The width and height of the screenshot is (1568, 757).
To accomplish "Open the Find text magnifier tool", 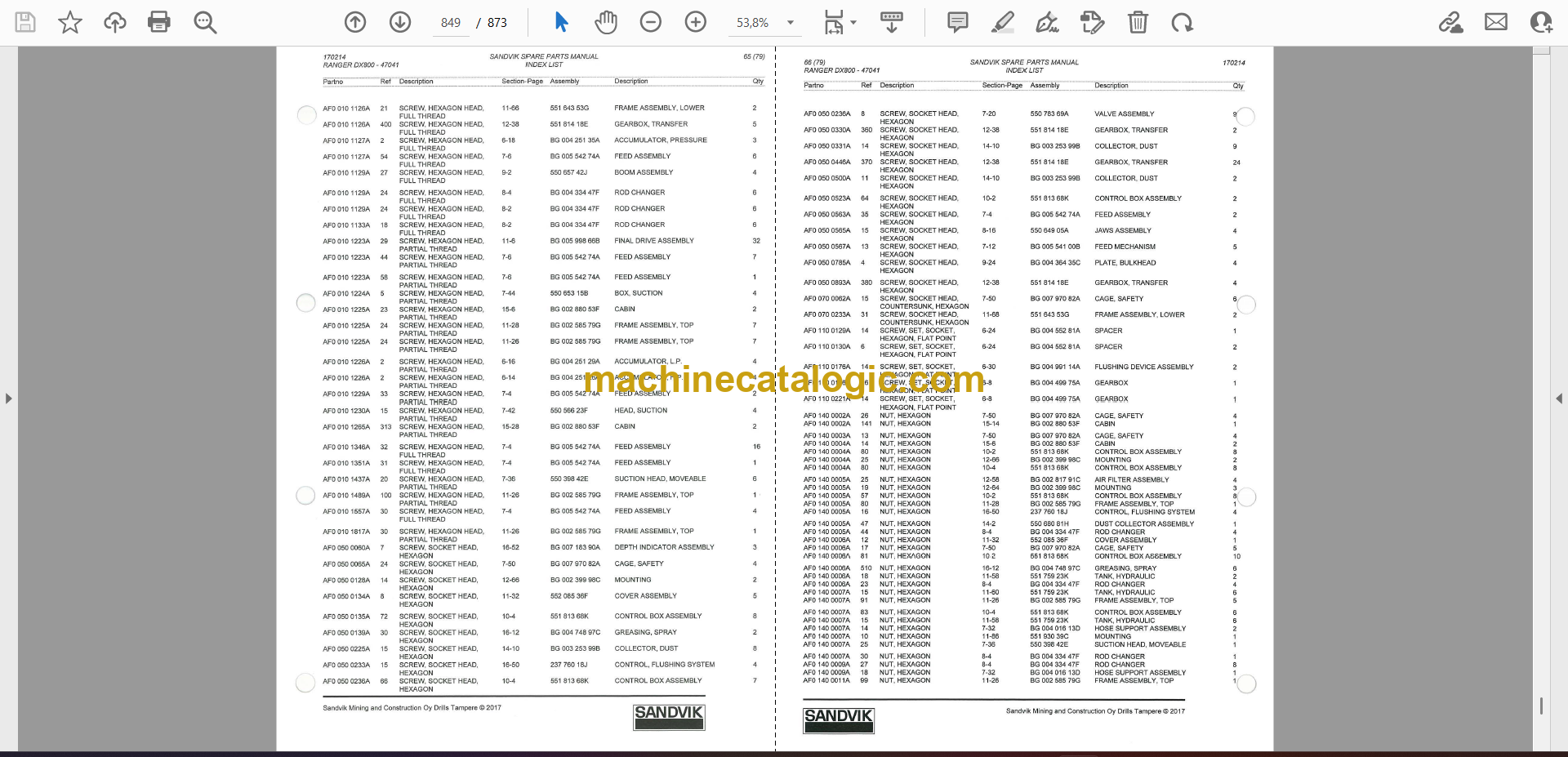I will pyautogui.click(x=205, y=22).
